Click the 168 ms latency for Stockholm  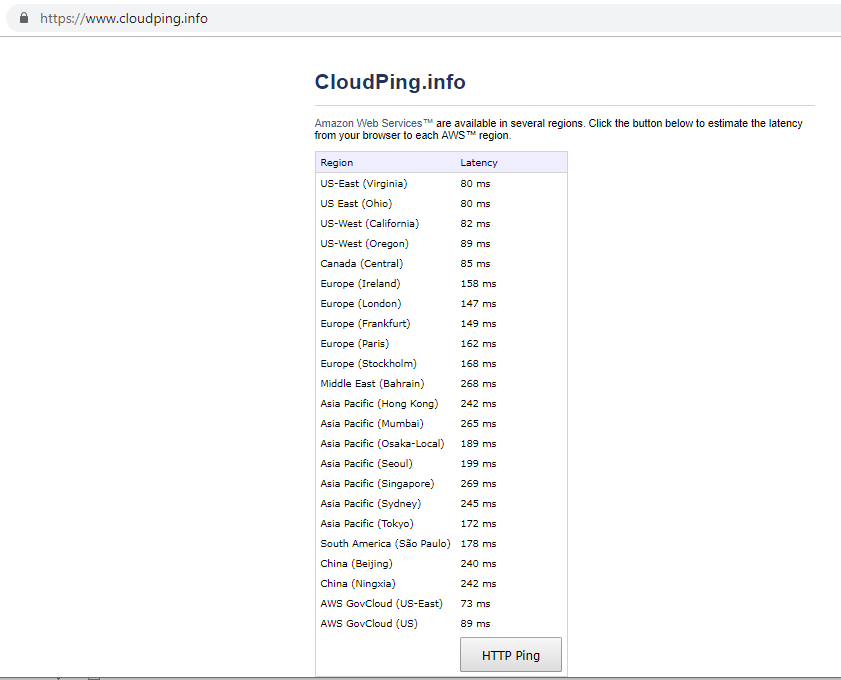point(478,364)
